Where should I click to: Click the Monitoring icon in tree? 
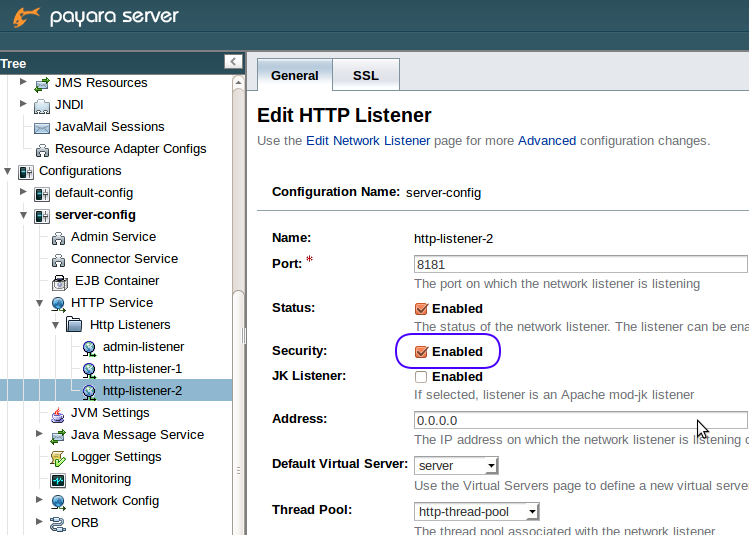[58, 479]
